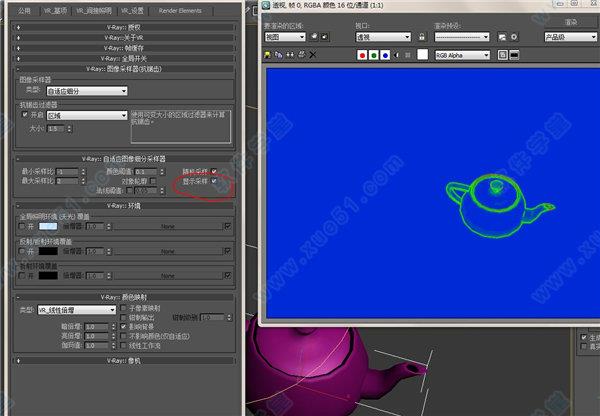
Task: Enable the blue channel button
Action: click(x=385, y=55)
